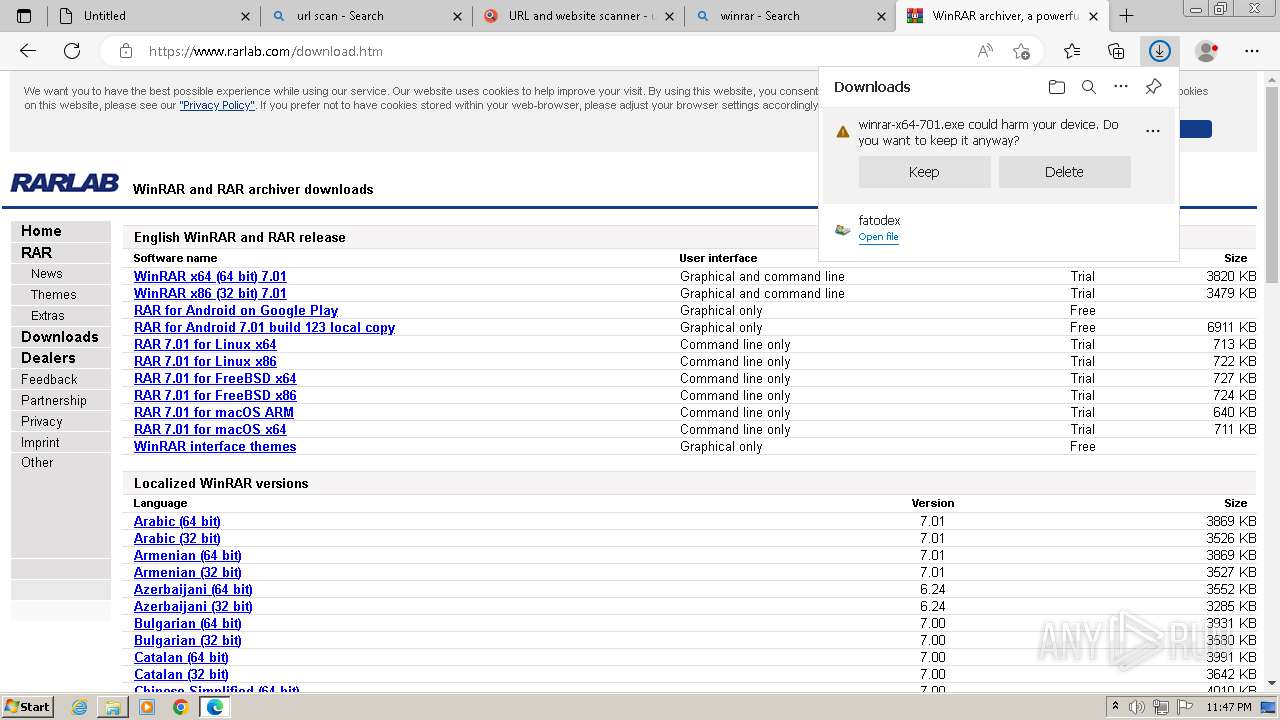Add page to favorites star icon

pyautogui.click(x=1021, y=51)
